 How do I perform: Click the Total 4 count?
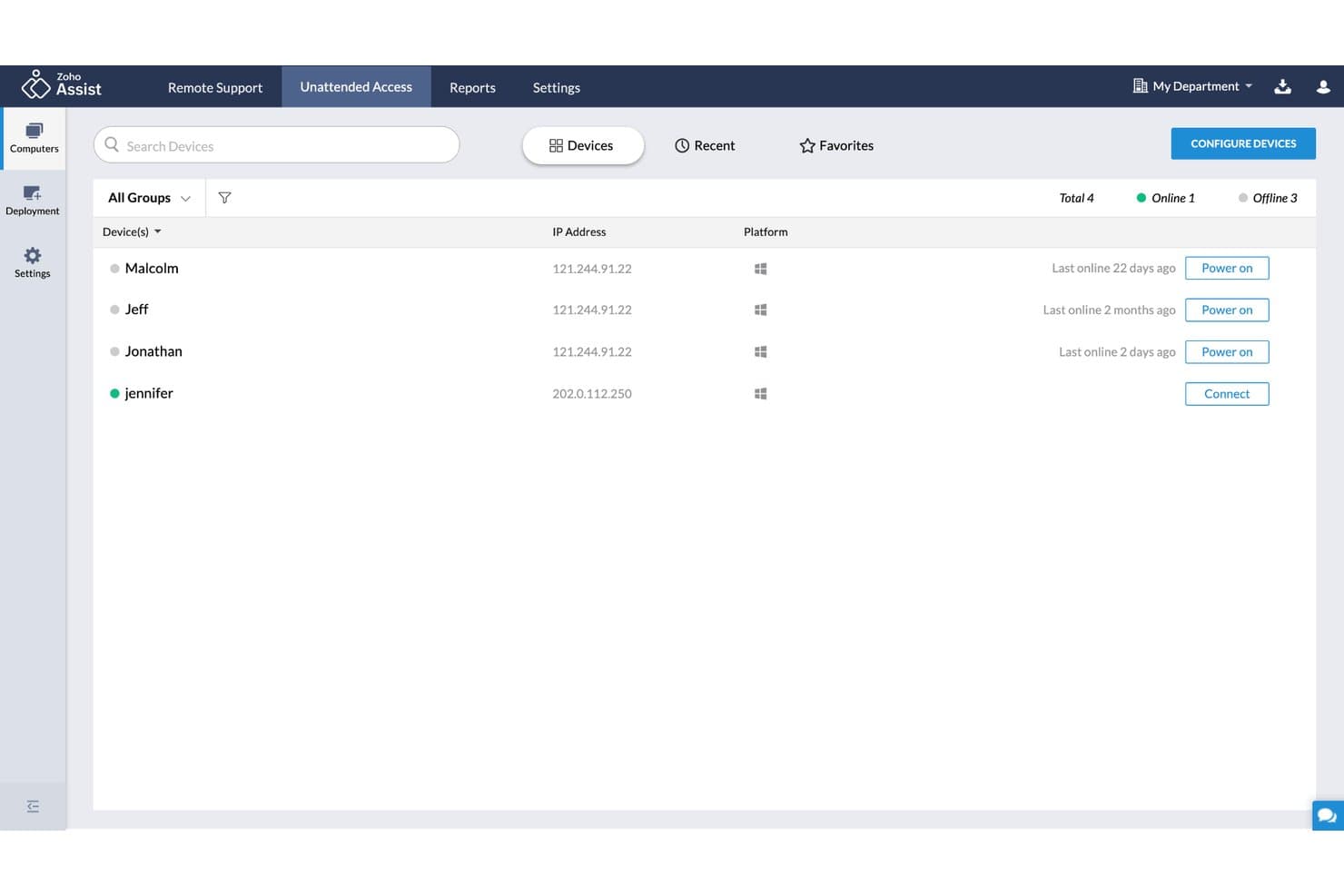tap(1076, 198)
